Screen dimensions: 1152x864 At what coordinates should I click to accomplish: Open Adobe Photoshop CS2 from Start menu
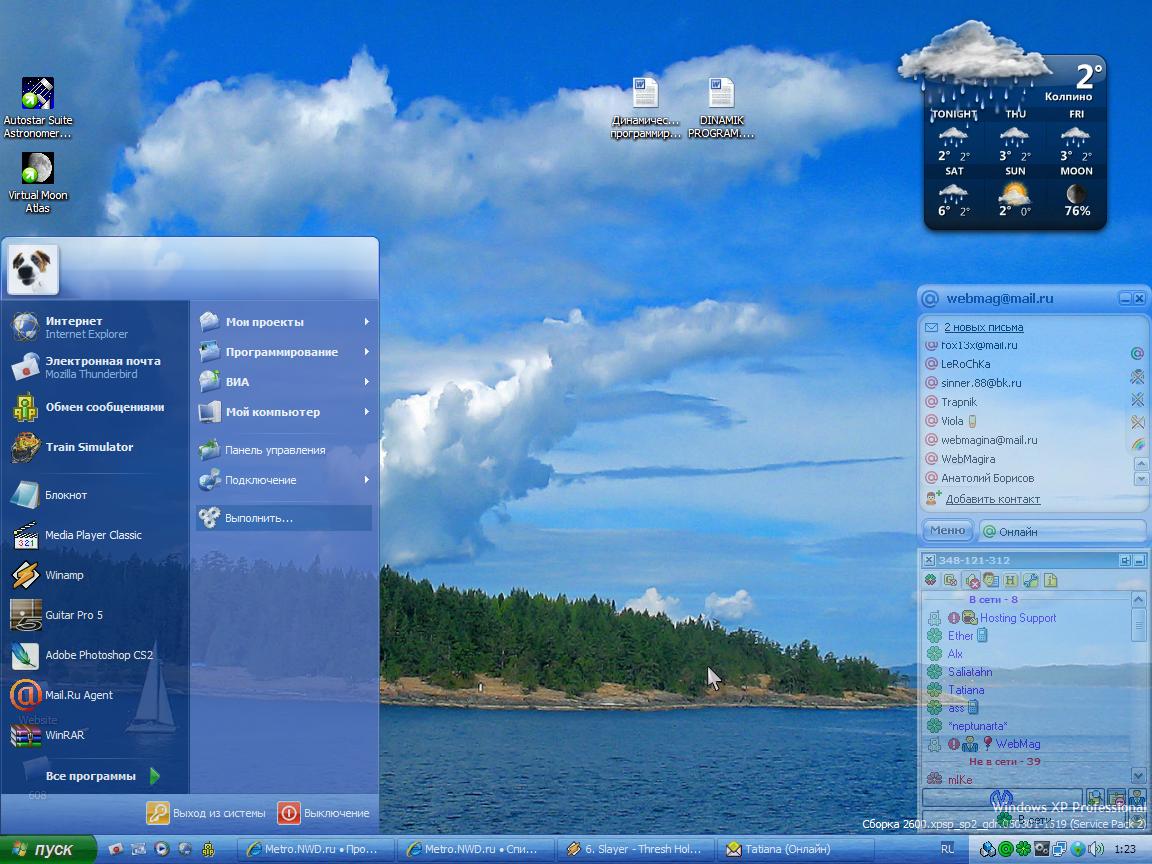click(98, 655)
